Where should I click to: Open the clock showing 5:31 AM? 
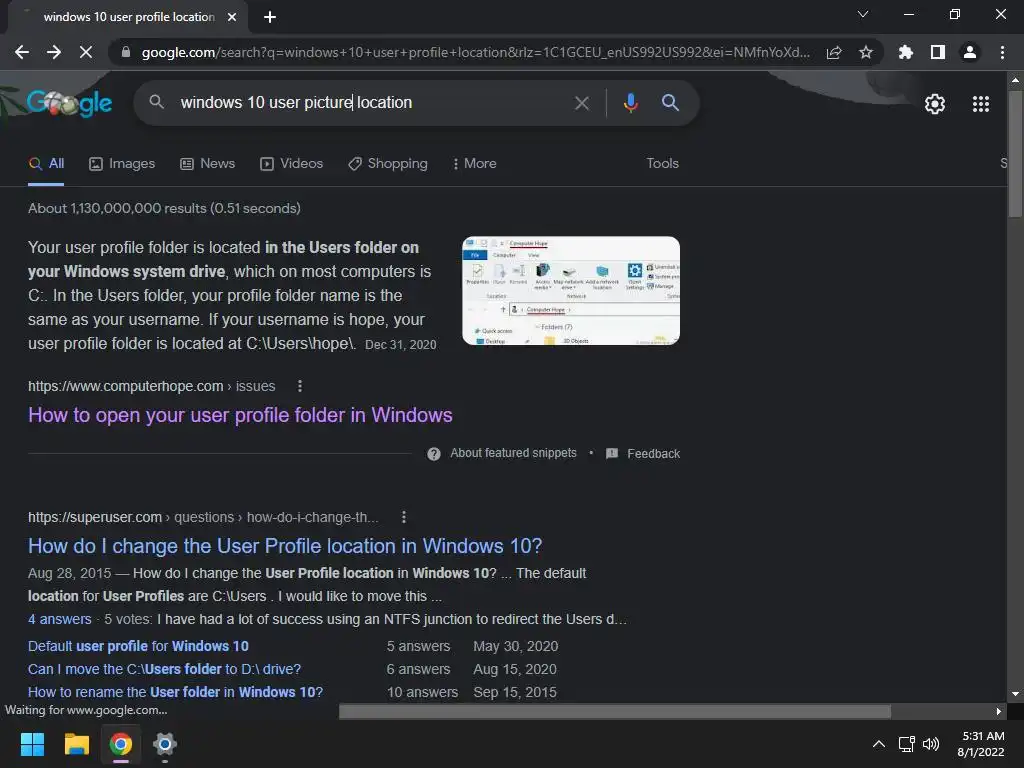click(981, 744)
